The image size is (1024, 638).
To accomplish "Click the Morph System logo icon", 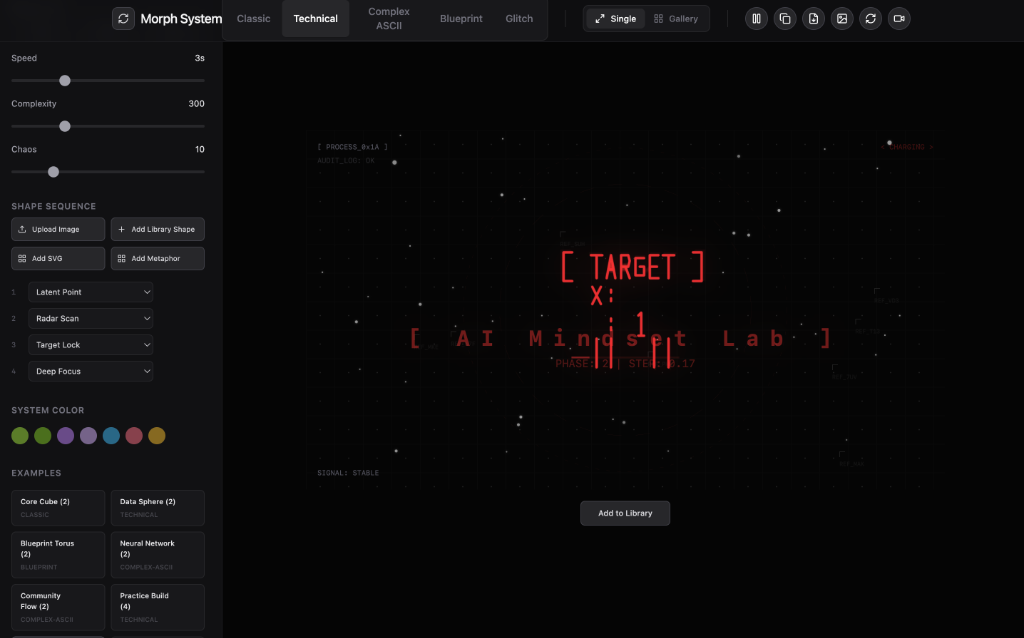I will tap(123, 19).
